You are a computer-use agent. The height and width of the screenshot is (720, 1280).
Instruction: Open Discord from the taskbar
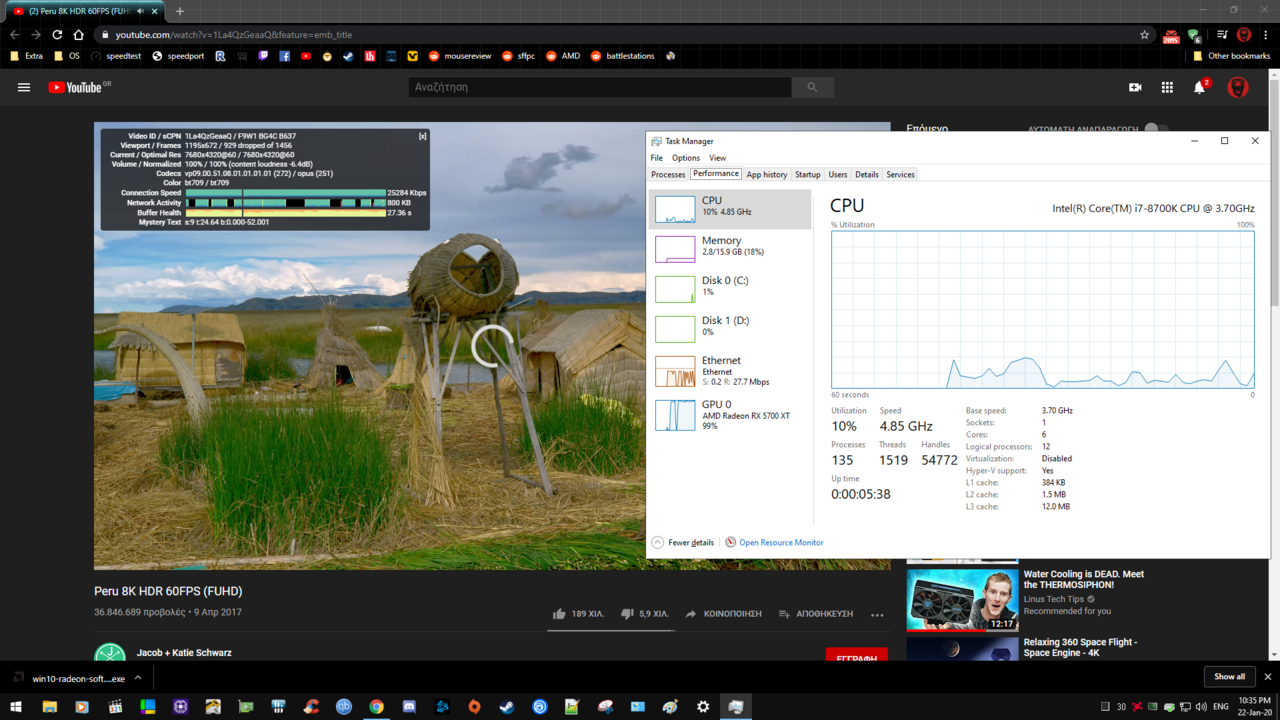[409, 706]
